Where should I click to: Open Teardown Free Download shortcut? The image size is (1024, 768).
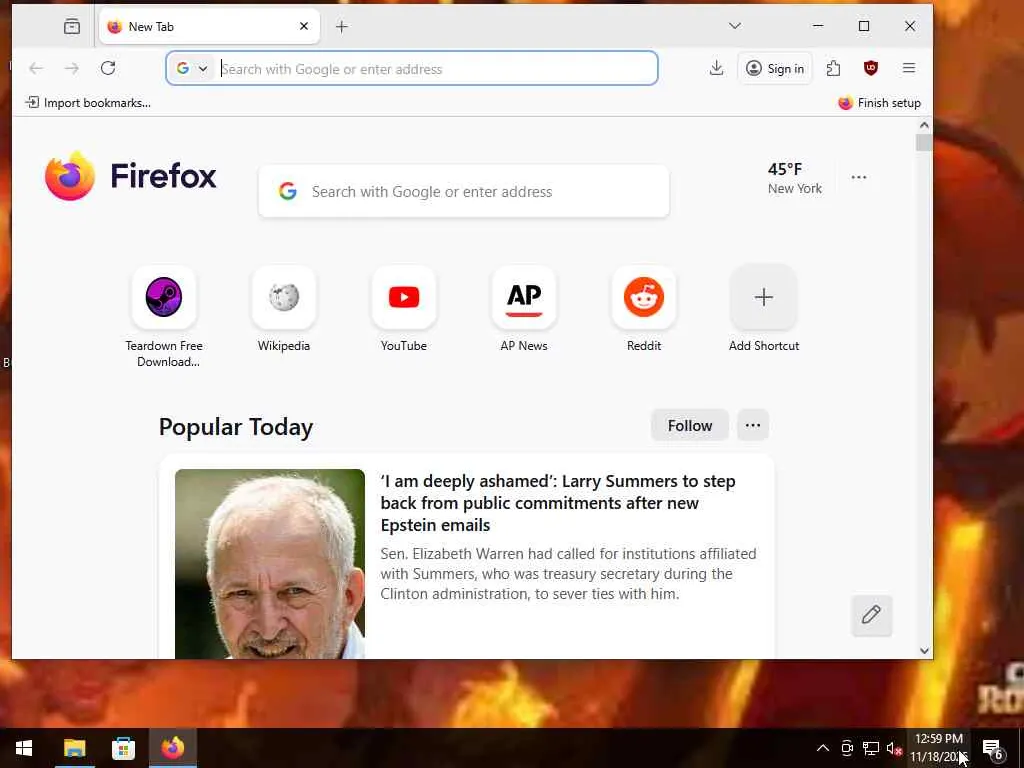click(x=164, y=317)
